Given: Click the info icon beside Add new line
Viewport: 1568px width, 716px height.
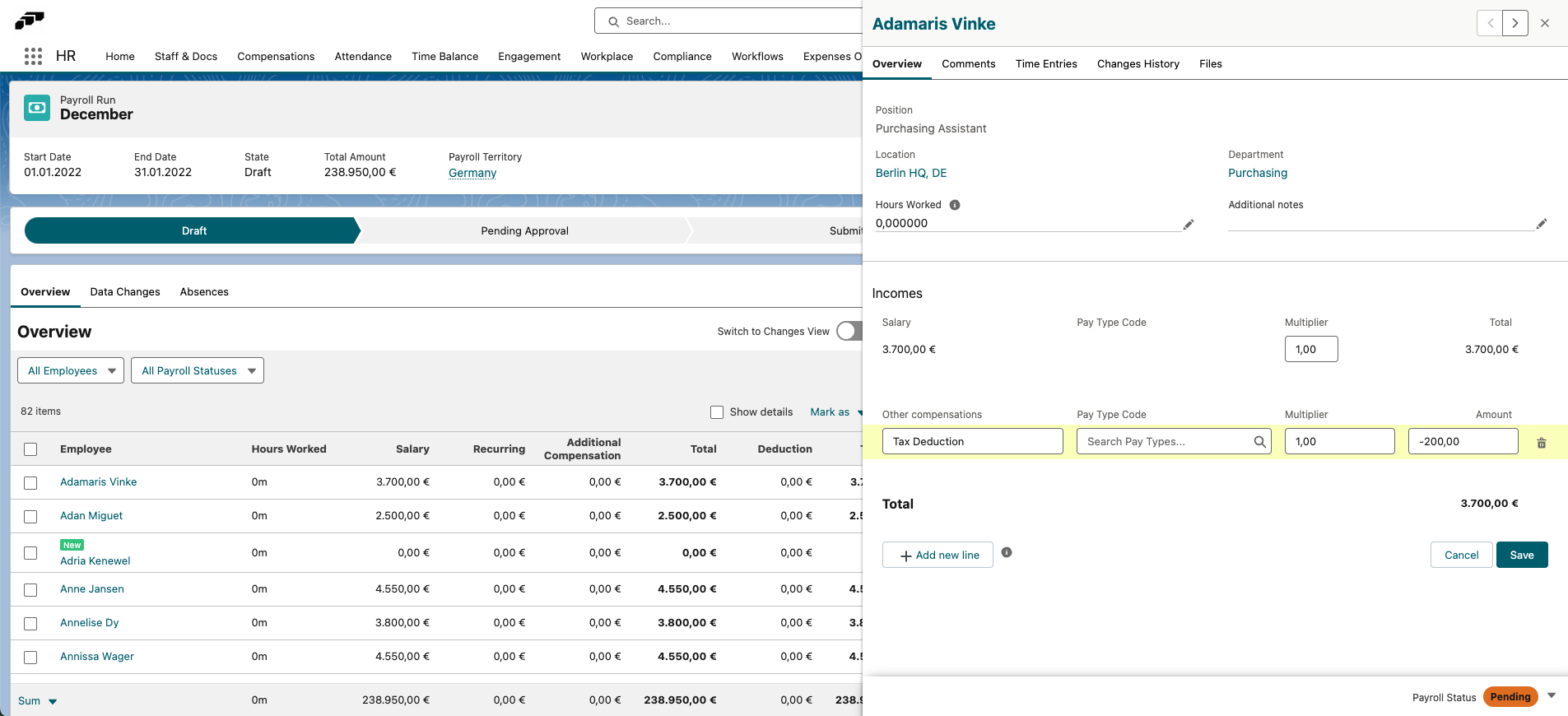Looking at the screenshot, I should [1006, 553].
